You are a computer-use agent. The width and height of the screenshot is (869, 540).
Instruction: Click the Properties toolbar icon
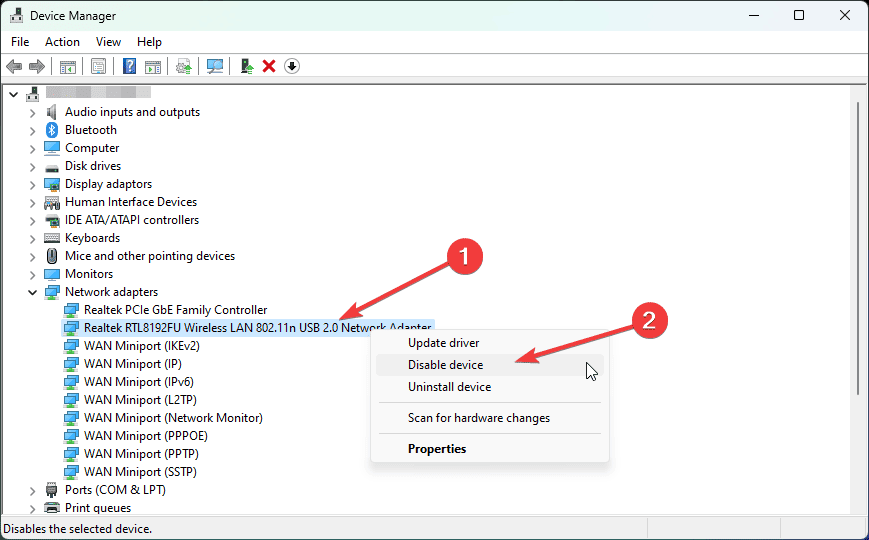99,66
